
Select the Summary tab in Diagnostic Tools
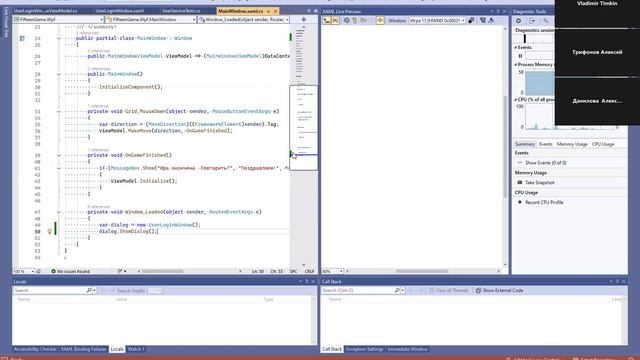524,144
